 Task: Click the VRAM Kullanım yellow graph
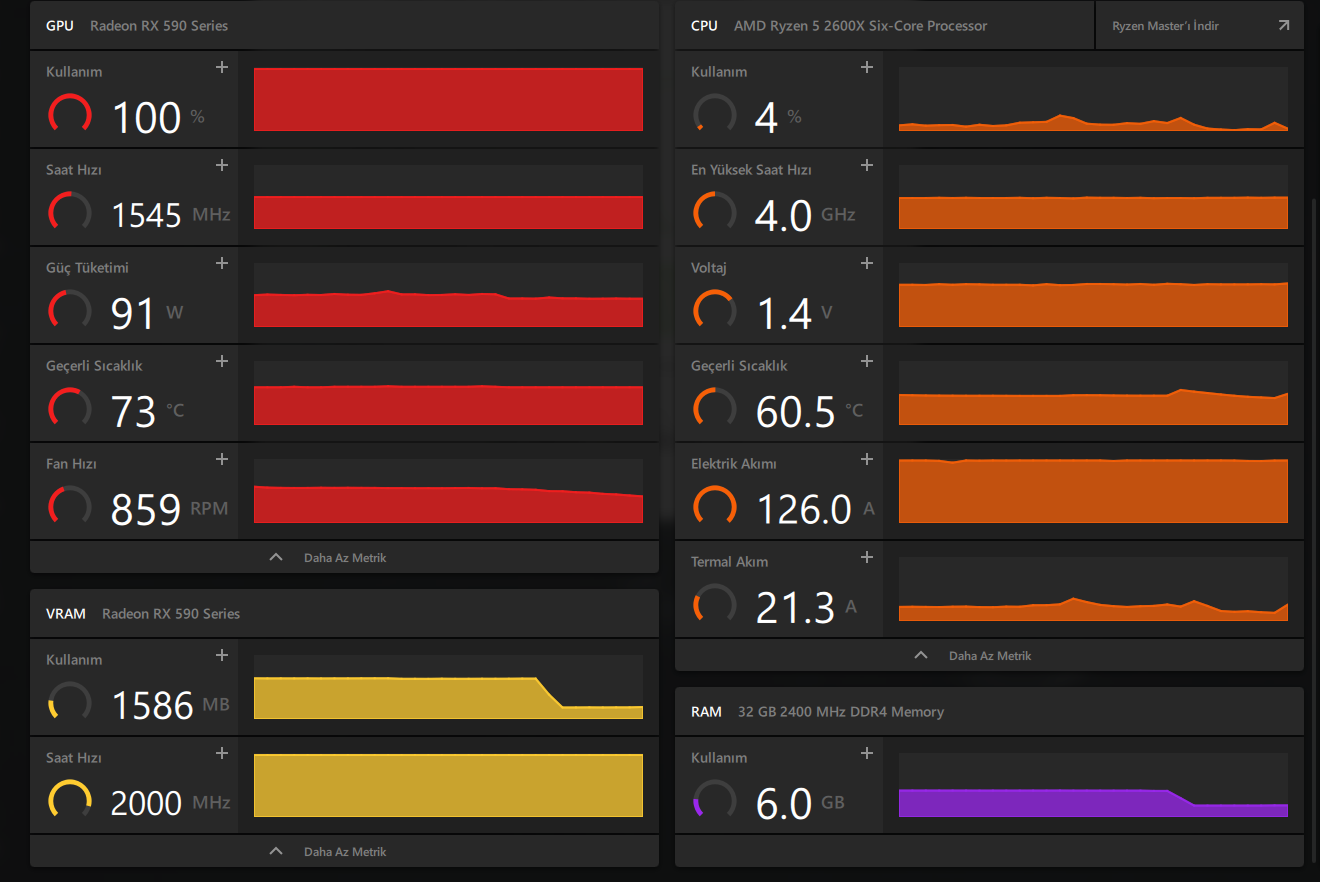coord(448,687)
